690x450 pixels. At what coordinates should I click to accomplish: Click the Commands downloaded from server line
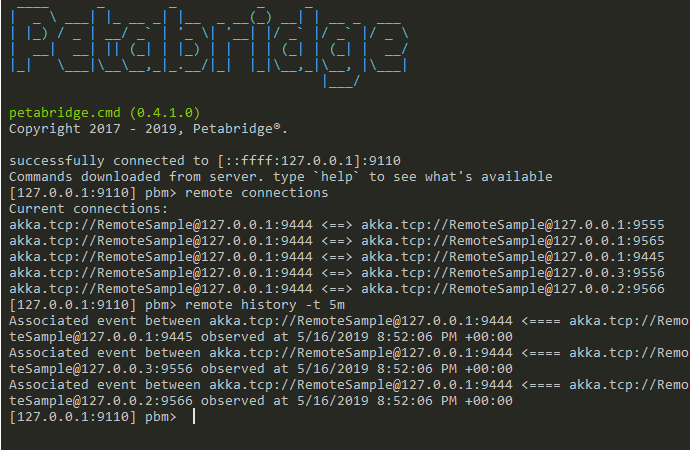pyautogui.click(x=281, y=177)
